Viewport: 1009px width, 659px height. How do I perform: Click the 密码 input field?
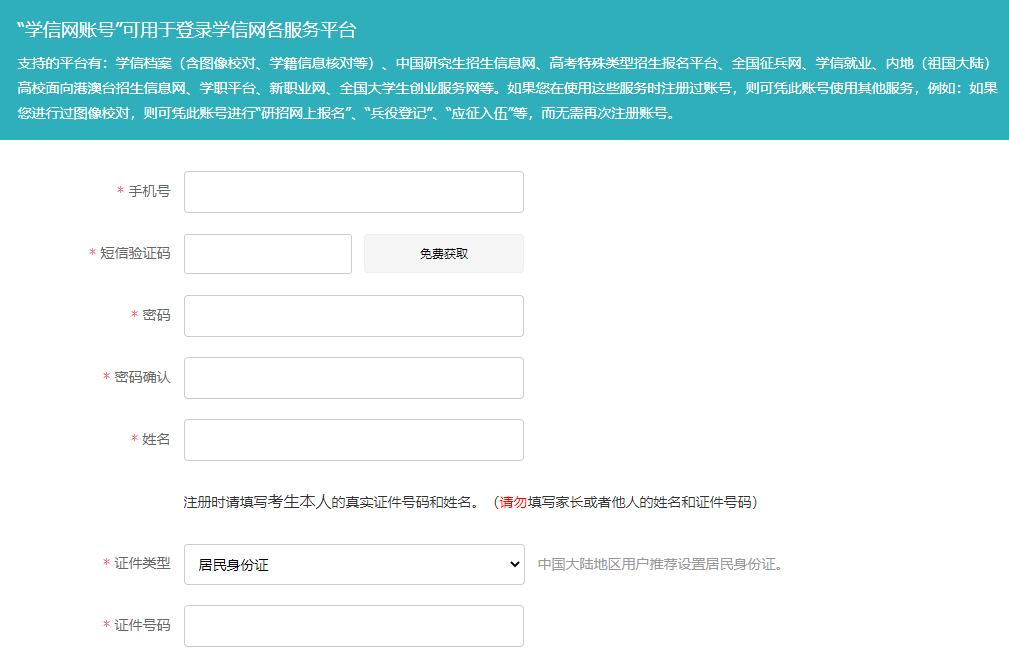pyautogui.click(x=354, y=316)
